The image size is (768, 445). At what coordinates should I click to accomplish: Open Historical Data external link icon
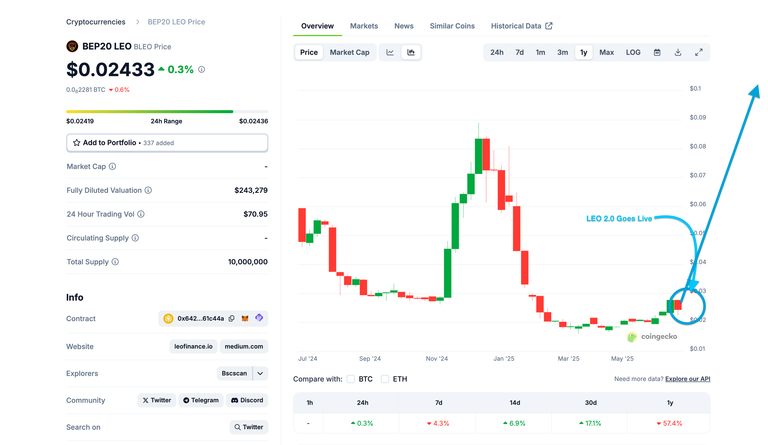coord(549,26)
